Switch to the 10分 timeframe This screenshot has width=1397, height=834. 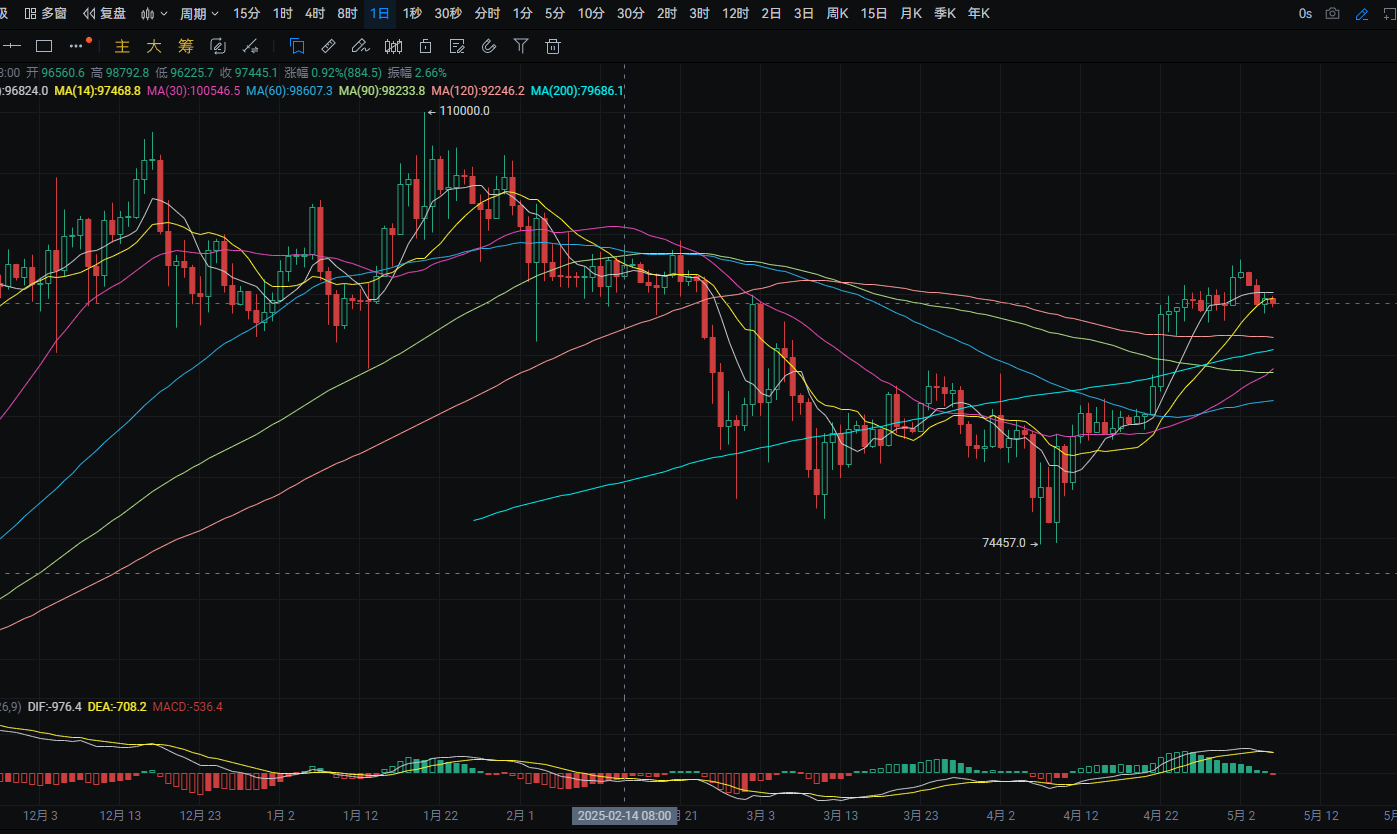click(591, 13)
